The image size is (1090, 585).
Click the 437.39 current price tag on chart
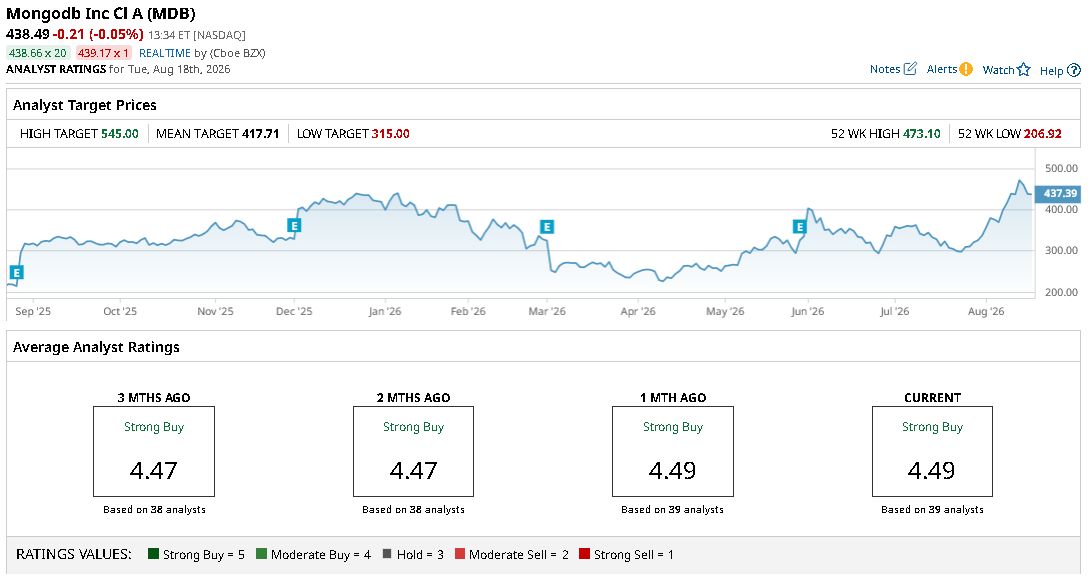coord(1058,193)
